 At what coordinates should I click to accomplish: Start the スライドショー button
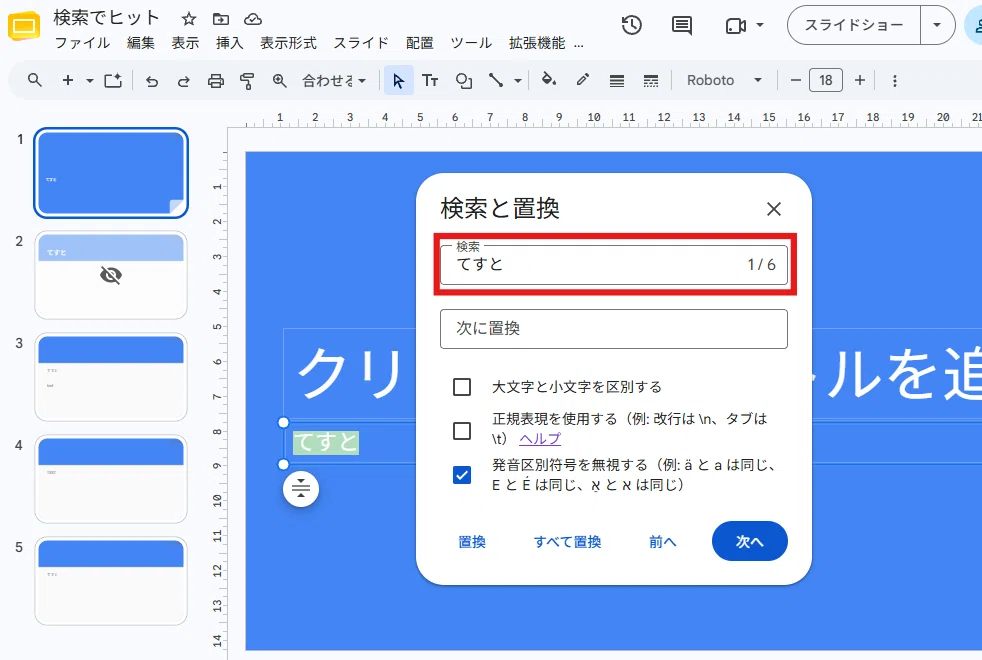click(x=854, y=25)
